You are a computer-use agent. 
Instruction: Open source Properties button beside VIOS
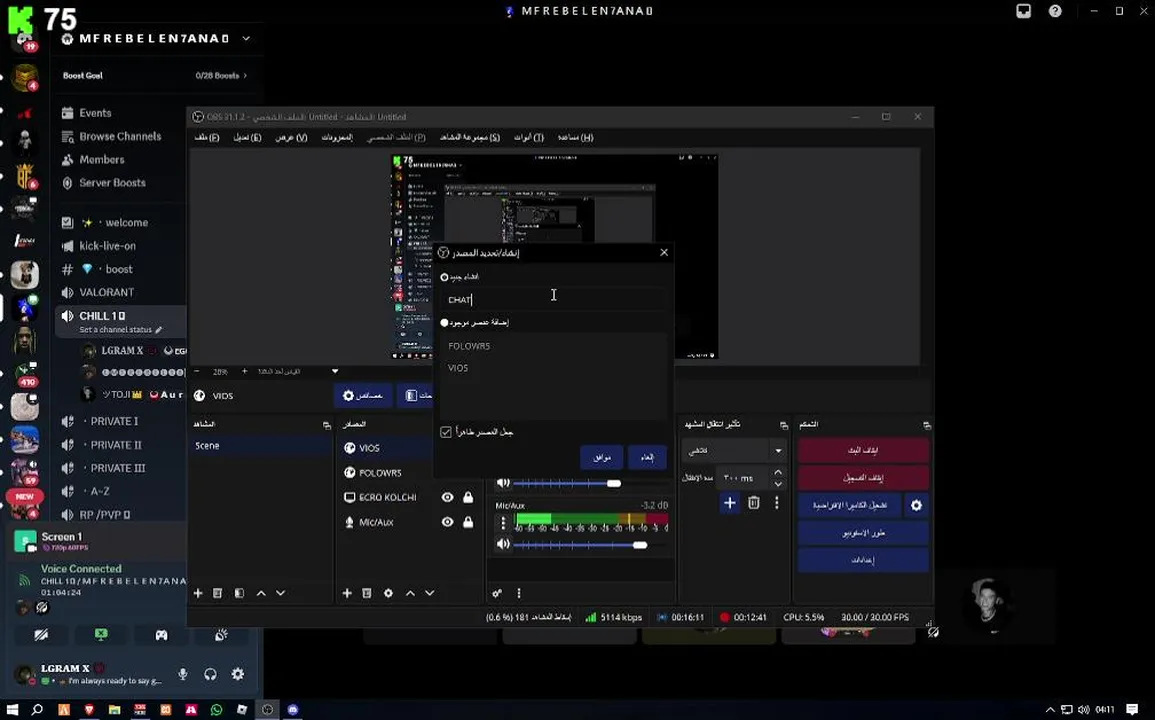pyautogui.click(x=363, y=396)
